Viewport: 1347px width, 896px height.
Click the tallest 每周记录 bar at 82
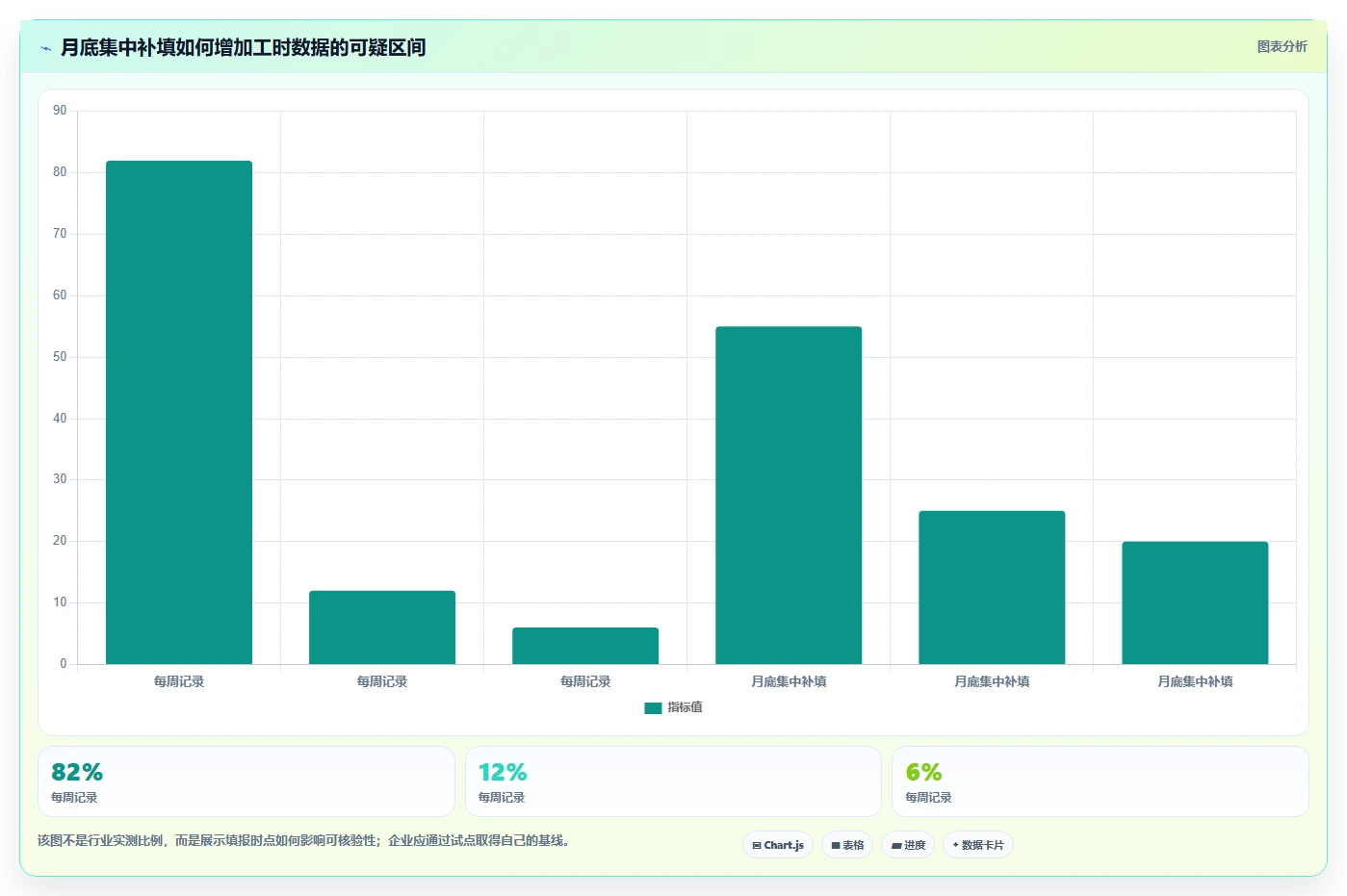pyautogui.click(x=179, y=412)
